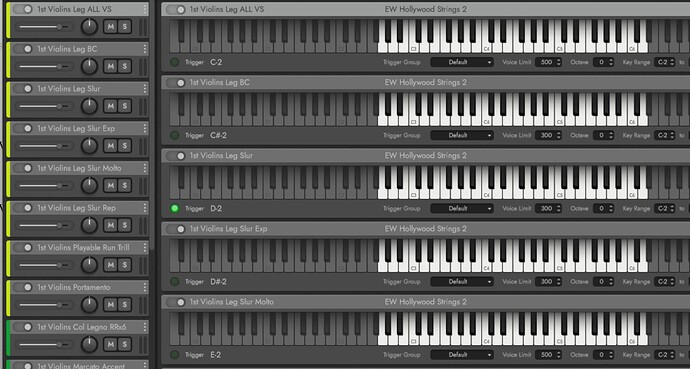Solo the 1st Violins Leg Slur Rep channel
This screenshot has height=369, width=690.
click(x=125, y=225)
